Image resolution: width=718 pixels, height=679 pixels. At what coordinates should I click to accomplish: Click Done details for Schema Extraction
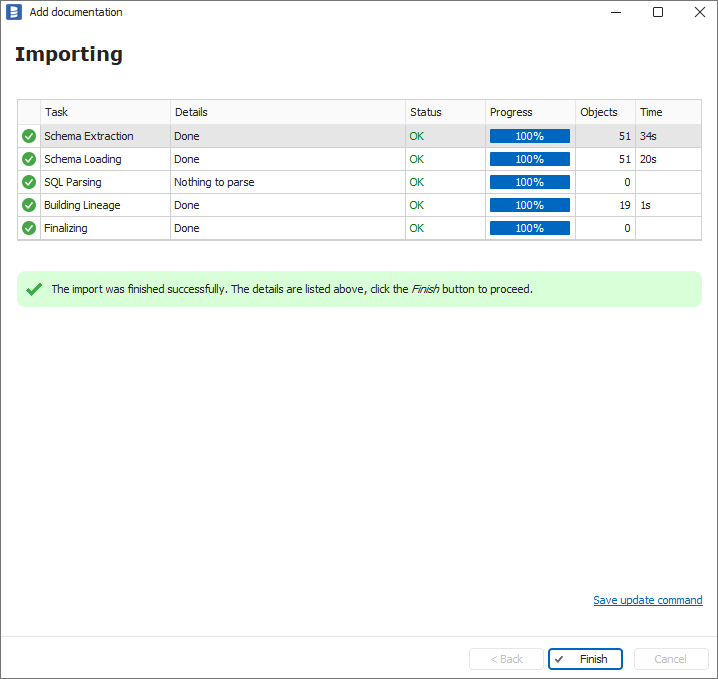pos(187,136)
